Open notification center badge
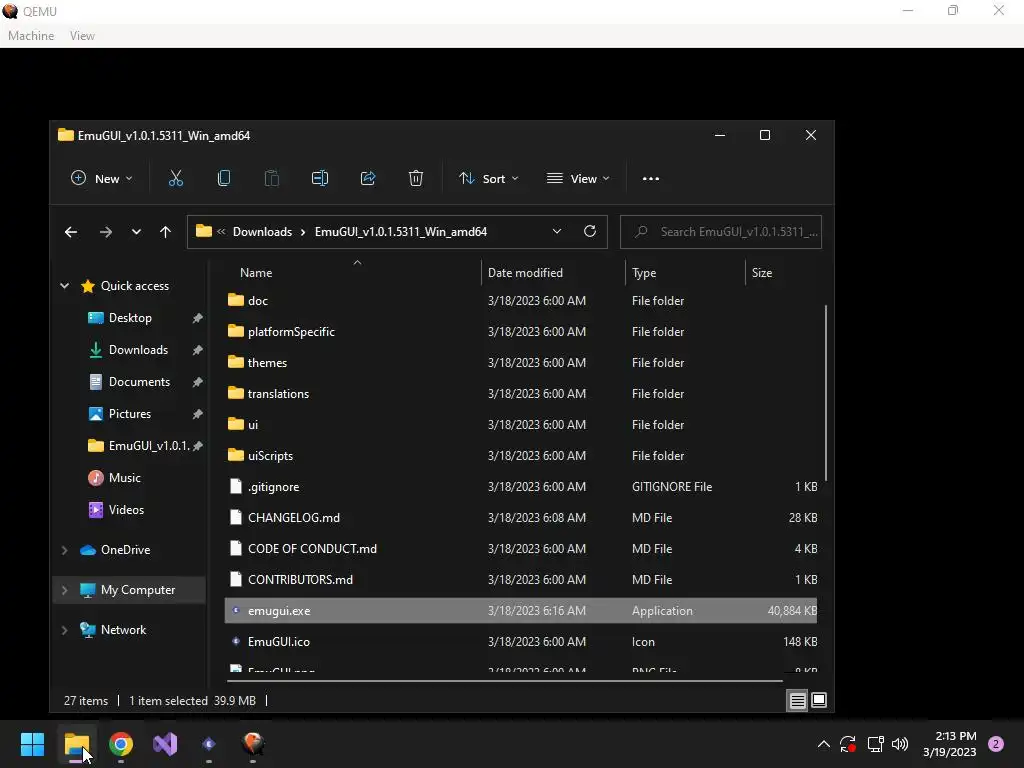This screenshot has height=768, width=1024. tap(996, 744)
